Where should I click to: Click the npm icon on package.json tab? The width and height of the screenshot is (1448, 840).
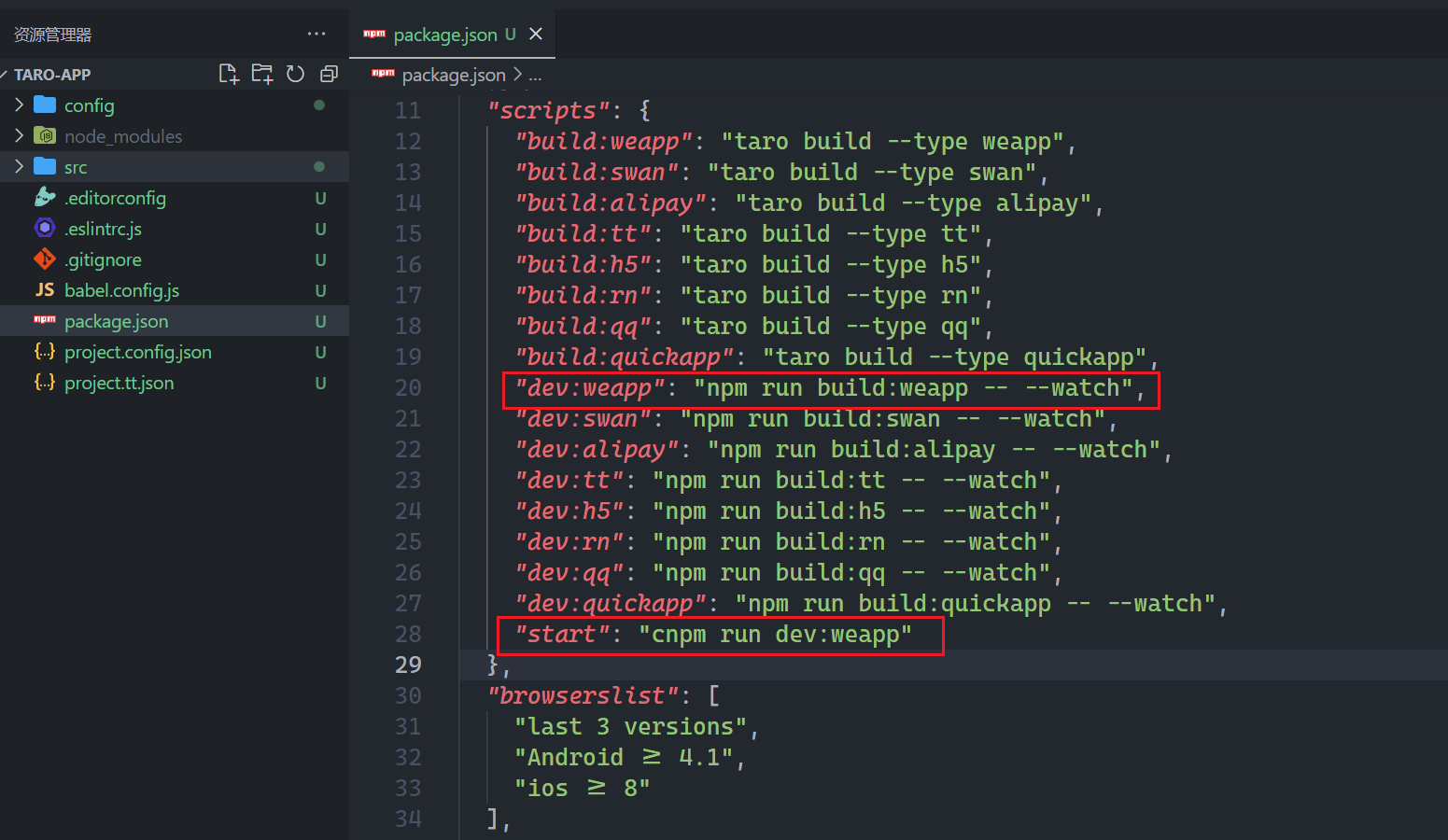(x=374, y=34)
